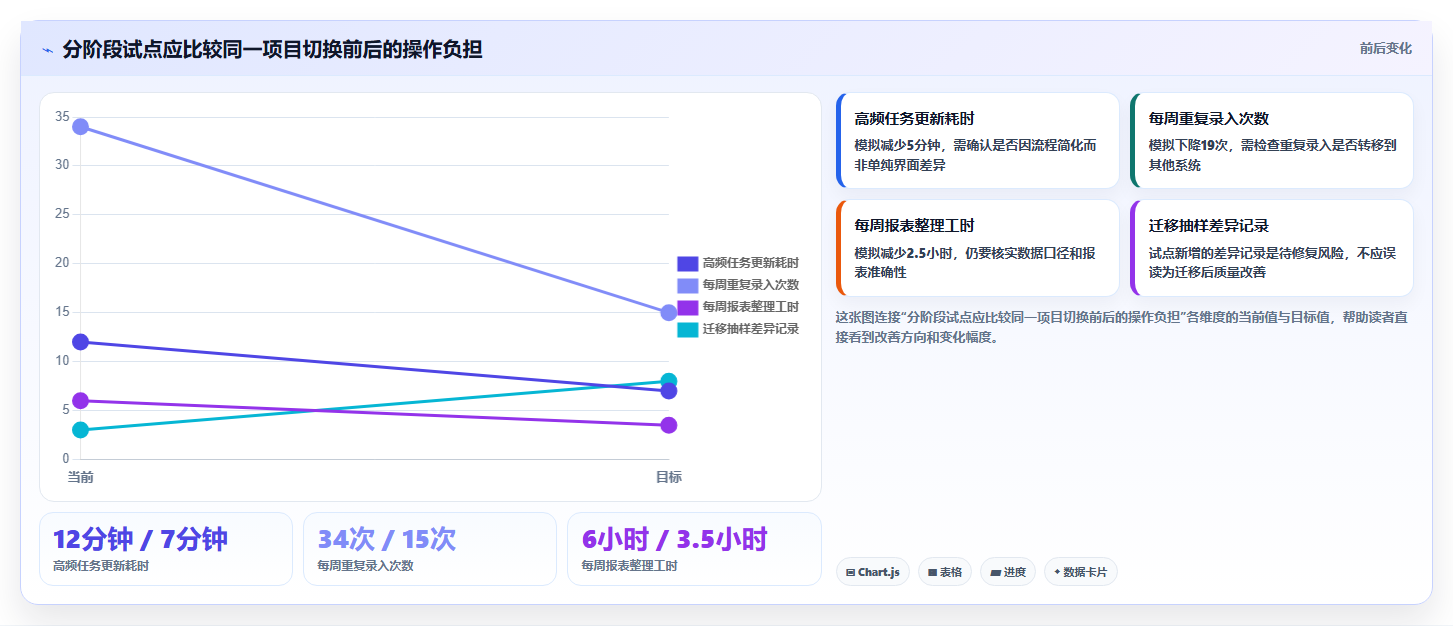Click the 迁移抽样差异记录 point at 目标 (8)
Image resolution: width=1453 pixels, height=626 pixels.
pyautogui.click(x=669, y=381)
